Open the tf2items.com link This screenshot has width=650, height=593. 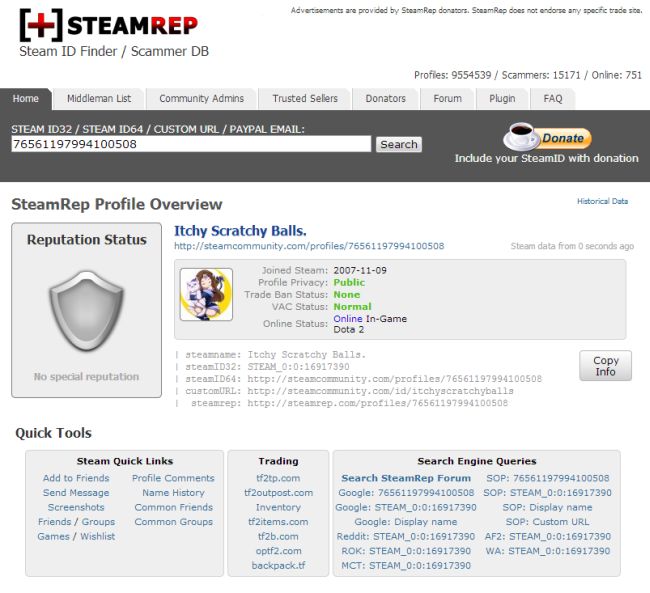(x=278, y=522)
